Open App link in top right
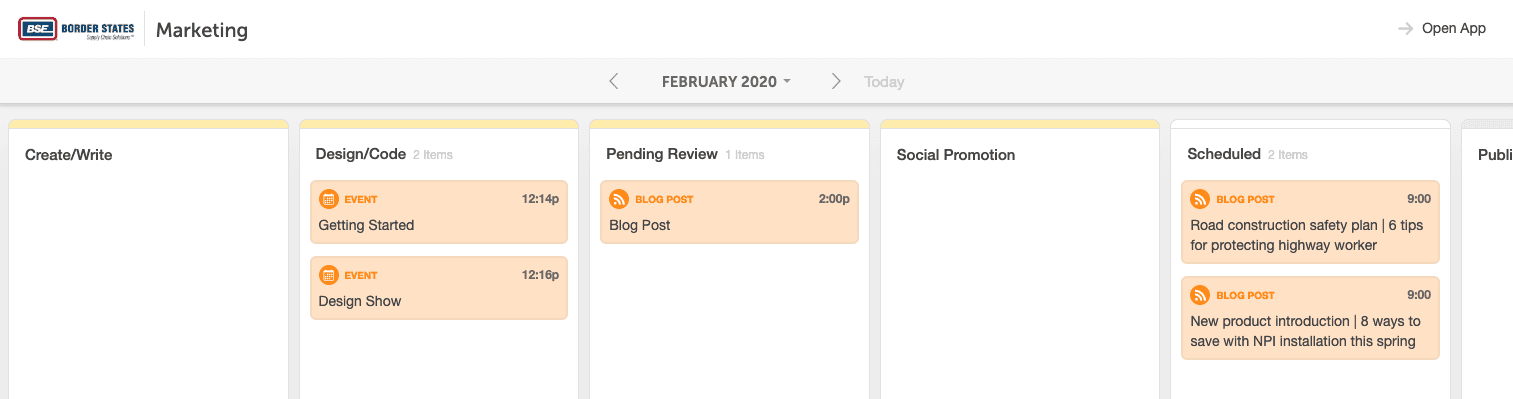The width and height of the screenshot is (1513, 399). [x=1454, y=29]
